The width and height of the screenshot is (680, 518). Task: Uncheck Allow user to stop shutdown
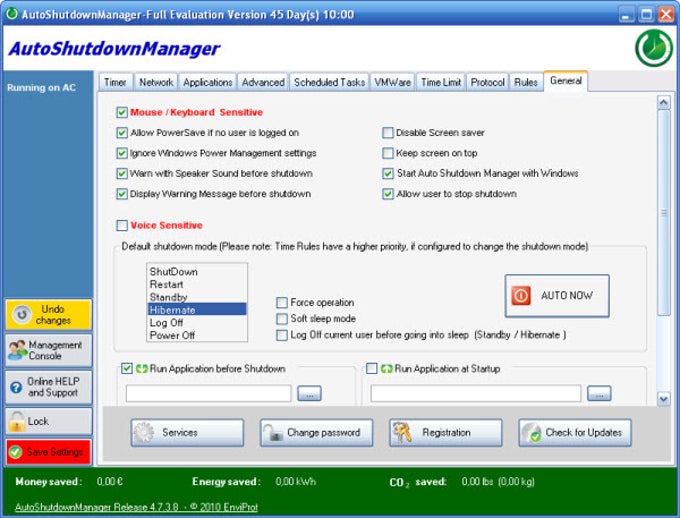click(388, 194)
